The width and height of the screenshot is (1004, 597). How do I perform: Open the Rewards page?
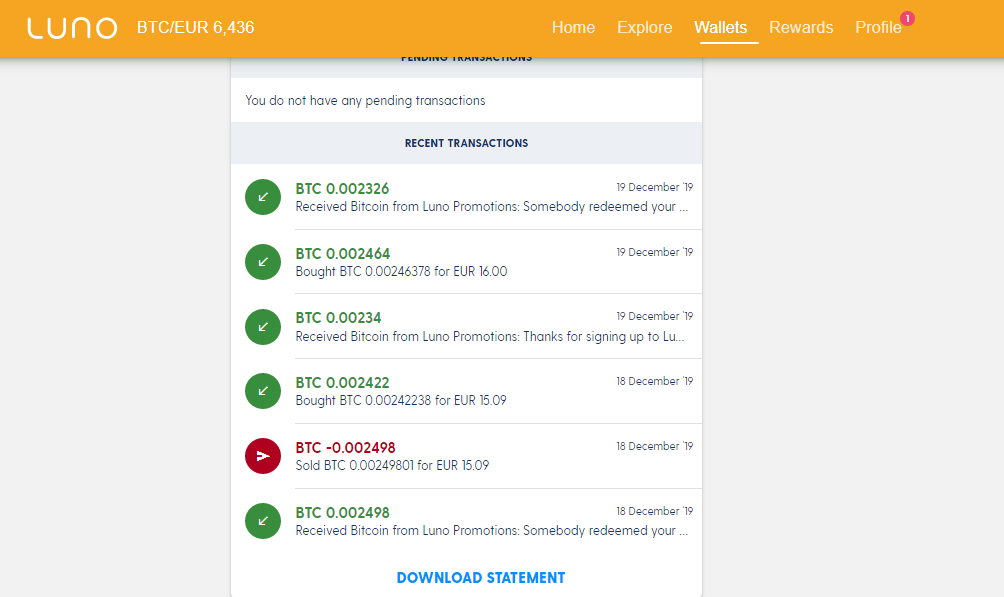click(801, 28)
